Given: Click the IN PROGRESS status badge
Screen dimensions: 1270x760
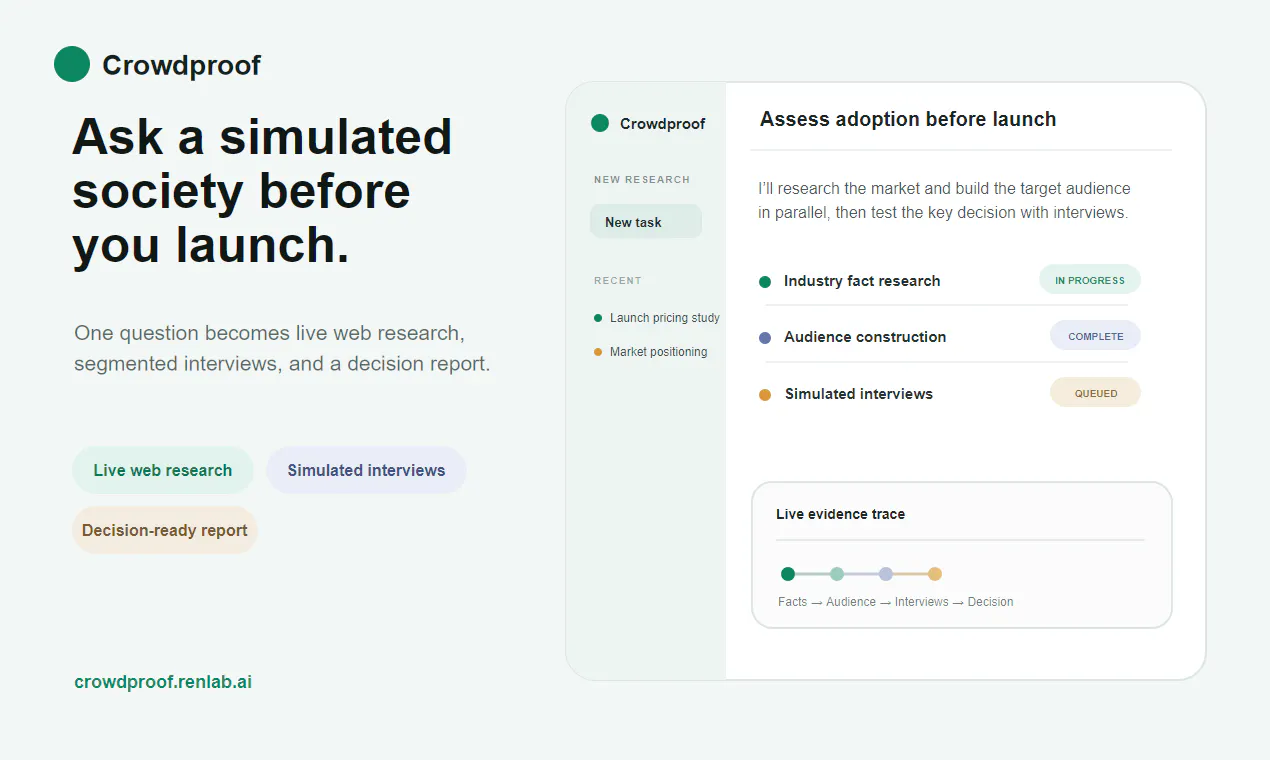Looking at the screenshot, I should (1090, 280).
